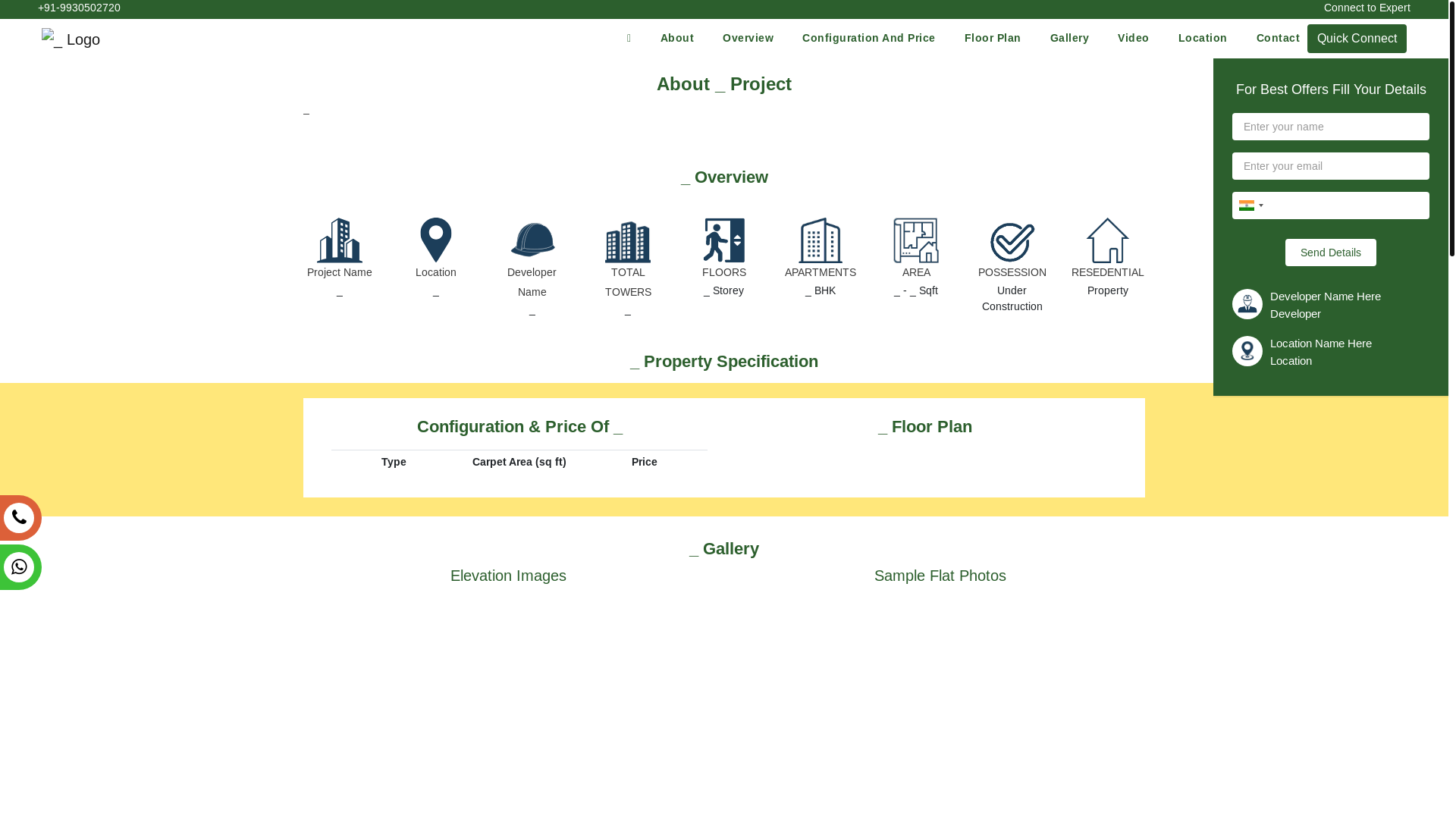Click the home icon in navigation bar
This screenshot has width=1456, height=819.
pyautogui.click(x=629, y=38)
